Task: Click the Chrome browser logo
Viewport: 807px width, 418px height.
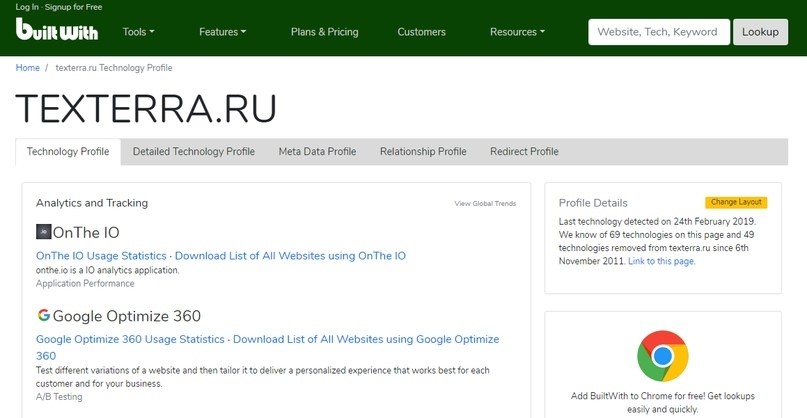Action: (661, 356)
